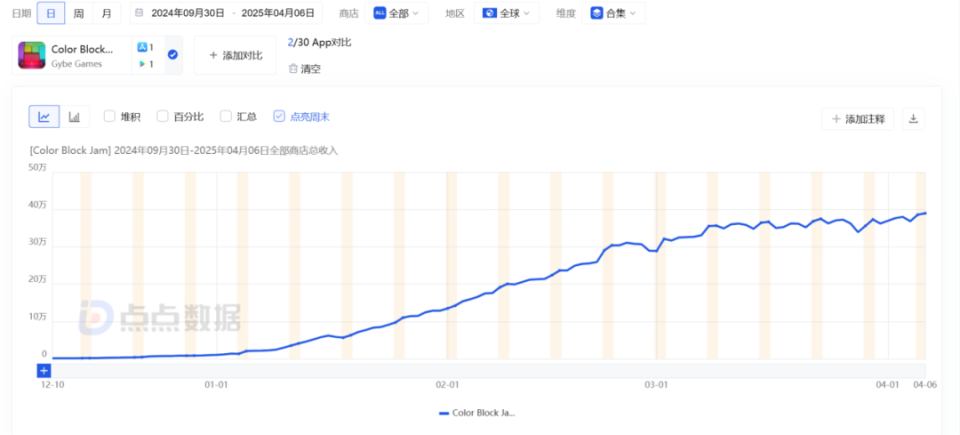
Task: Select the bar chart view icon
Action: point(75,116)
